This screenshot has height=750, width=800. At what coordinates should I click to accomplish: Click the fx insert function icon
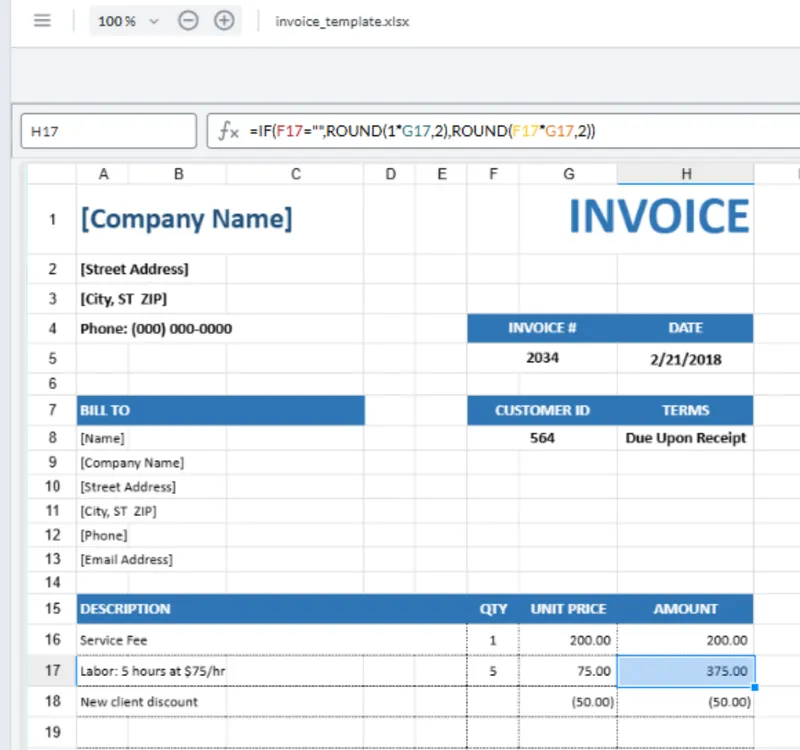pos(229,131)
